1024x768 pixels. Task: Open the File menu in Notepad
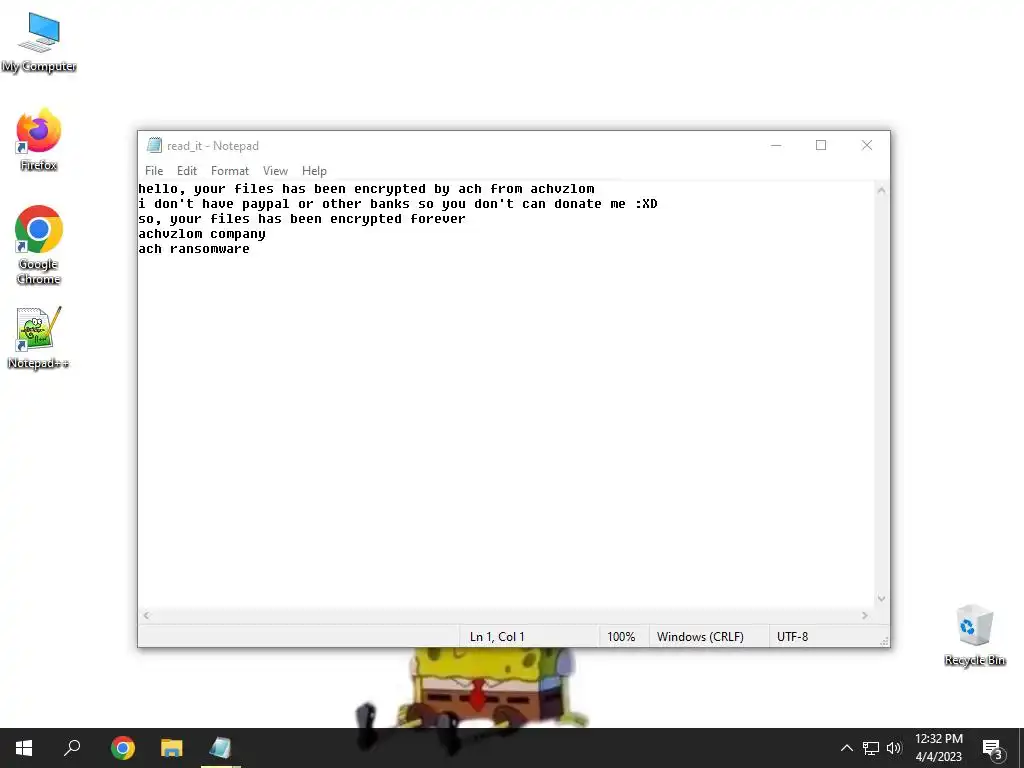154,170
